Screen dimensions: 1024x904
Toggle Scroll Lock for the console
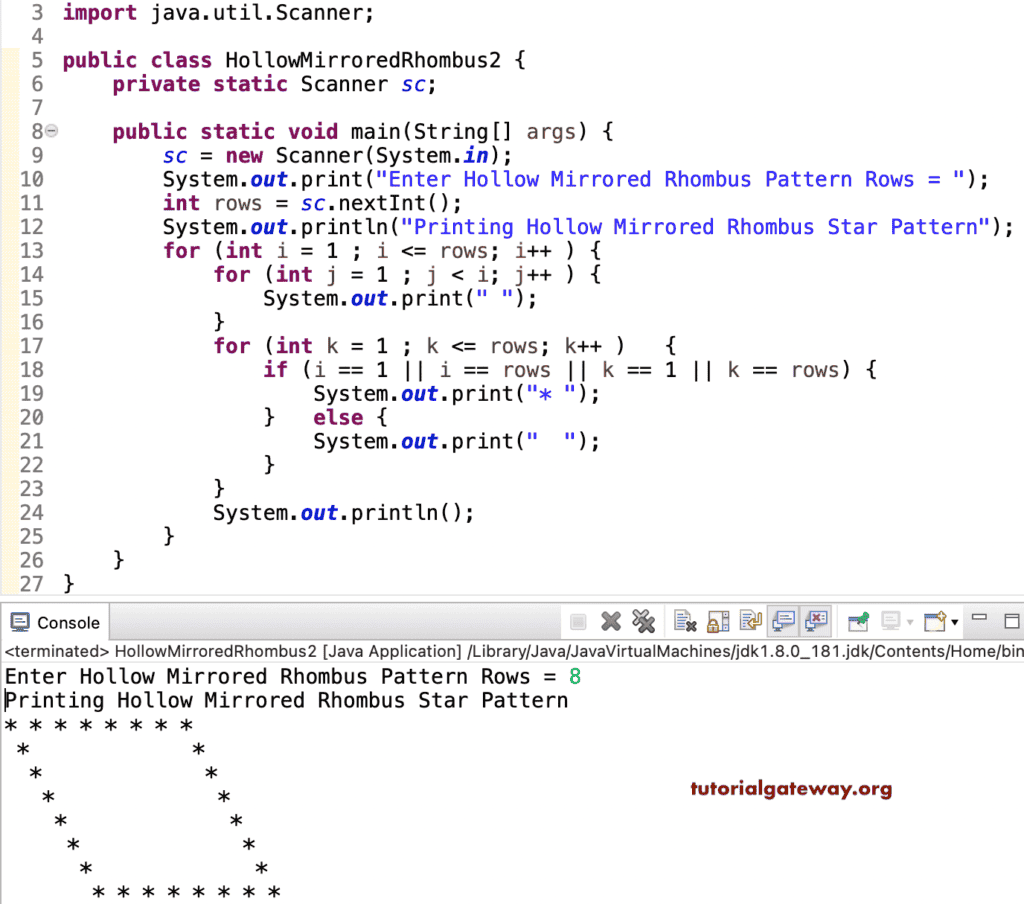[x=718, y=620]
